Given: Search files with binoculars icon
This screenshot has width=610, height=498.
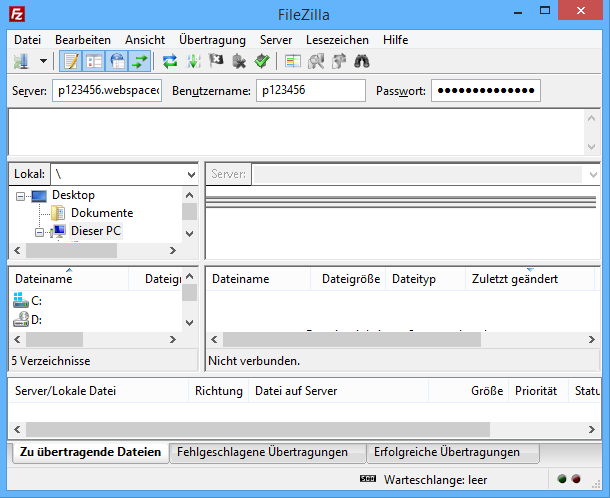Looking at the screenshot, I should tap(362, 61).
